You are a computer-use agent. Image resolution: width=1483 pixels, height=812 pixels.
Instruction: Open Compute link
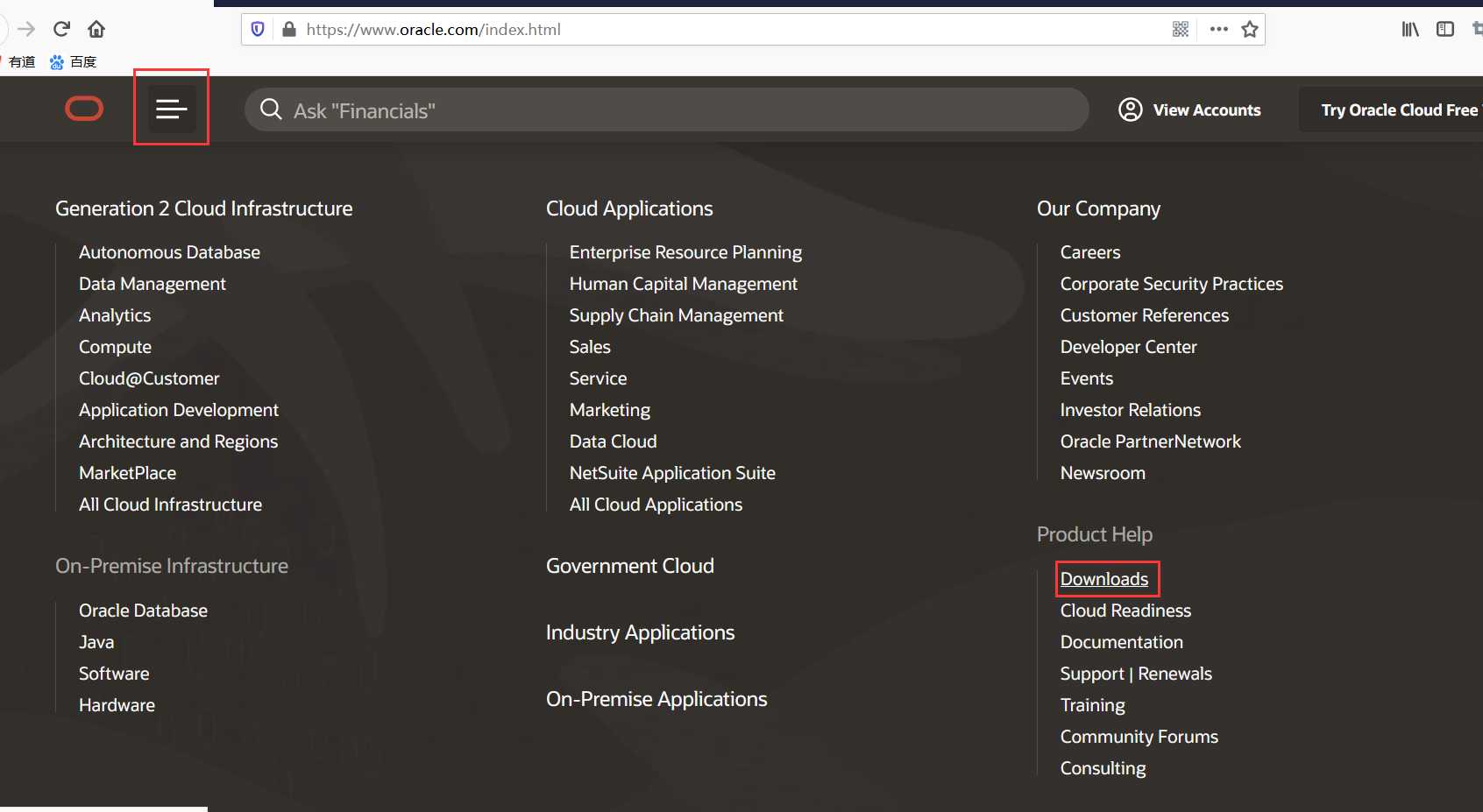pyautogui.click(x=115, y=347)
